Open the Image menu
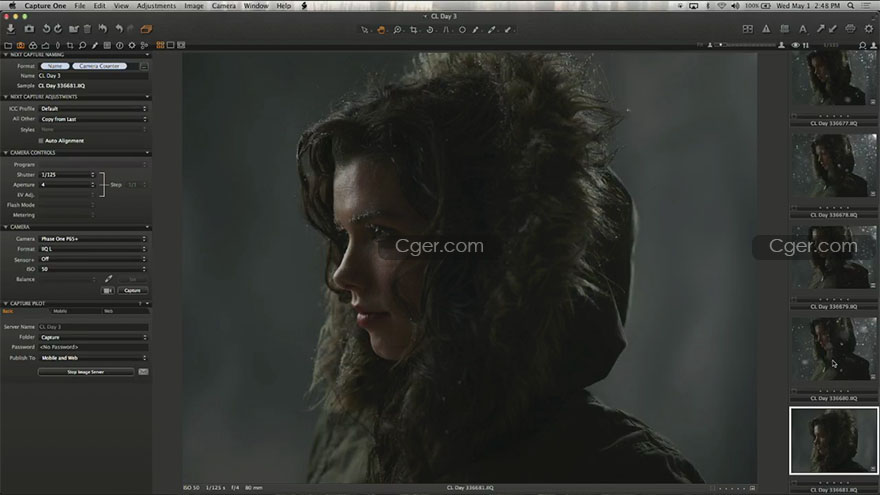 click(194, 6)
